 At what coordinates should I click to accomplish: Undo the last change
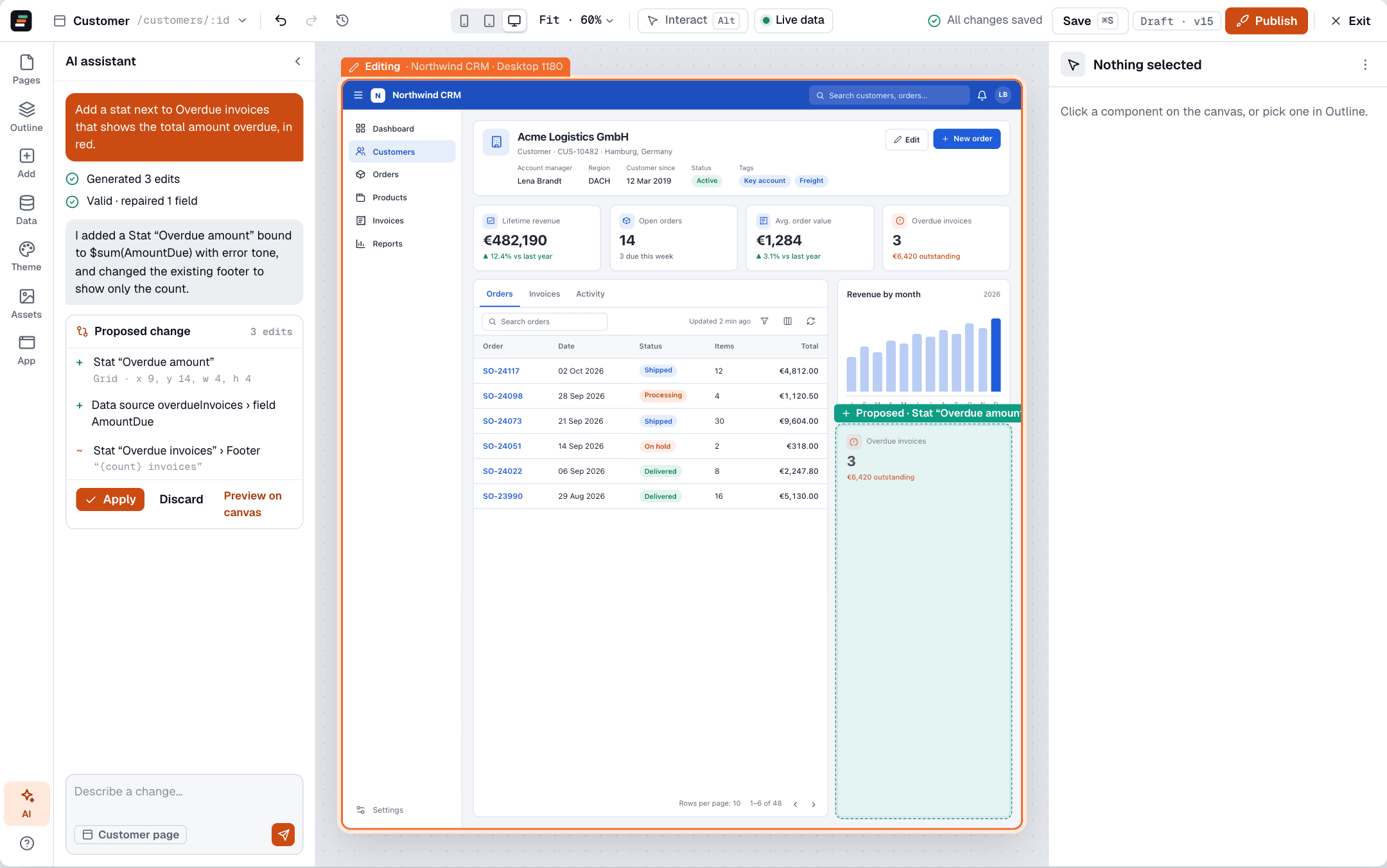pos(281,21)
